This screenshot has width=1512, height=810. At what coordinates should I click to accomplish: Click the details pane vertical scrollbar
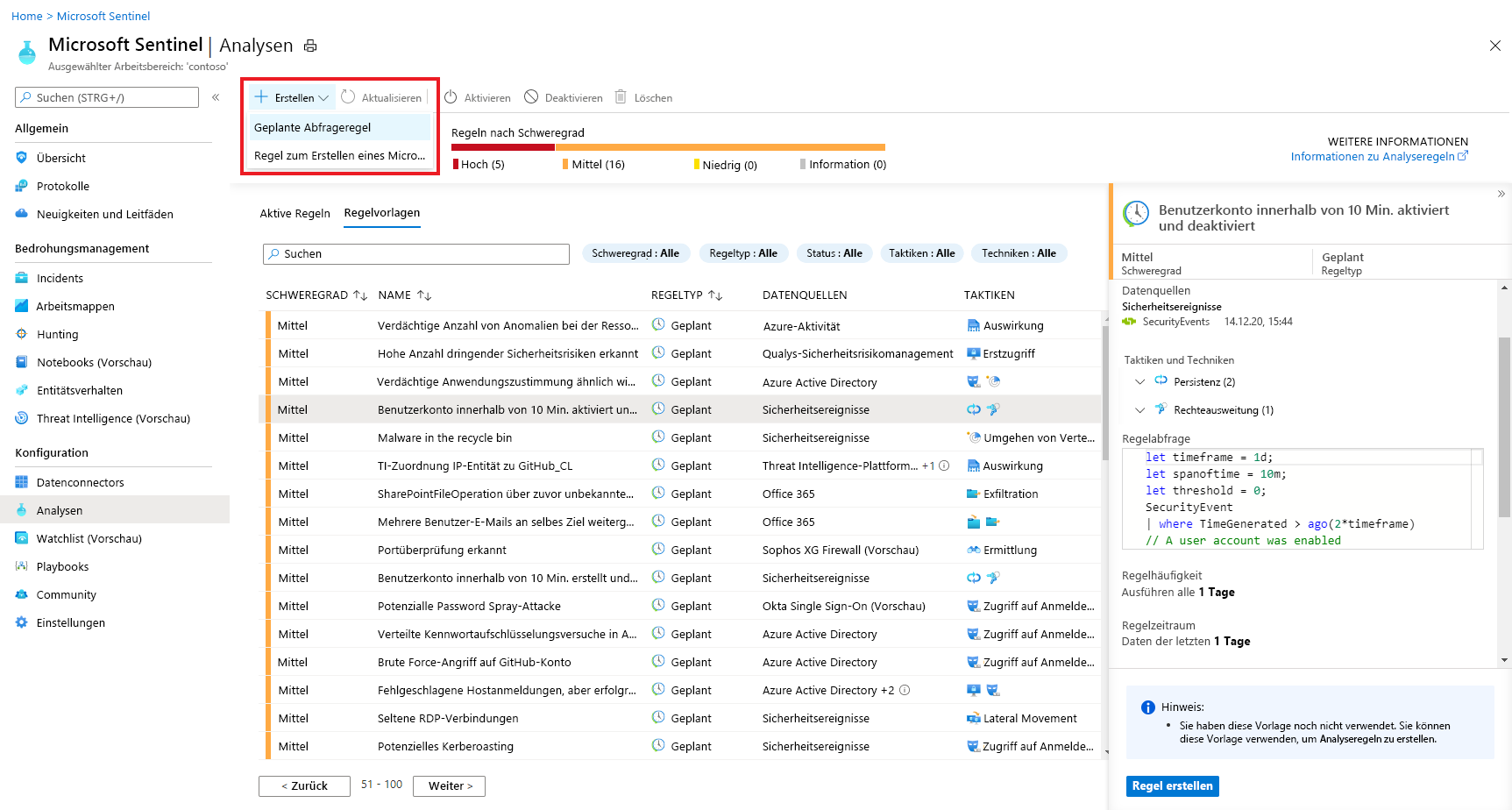1504,427
